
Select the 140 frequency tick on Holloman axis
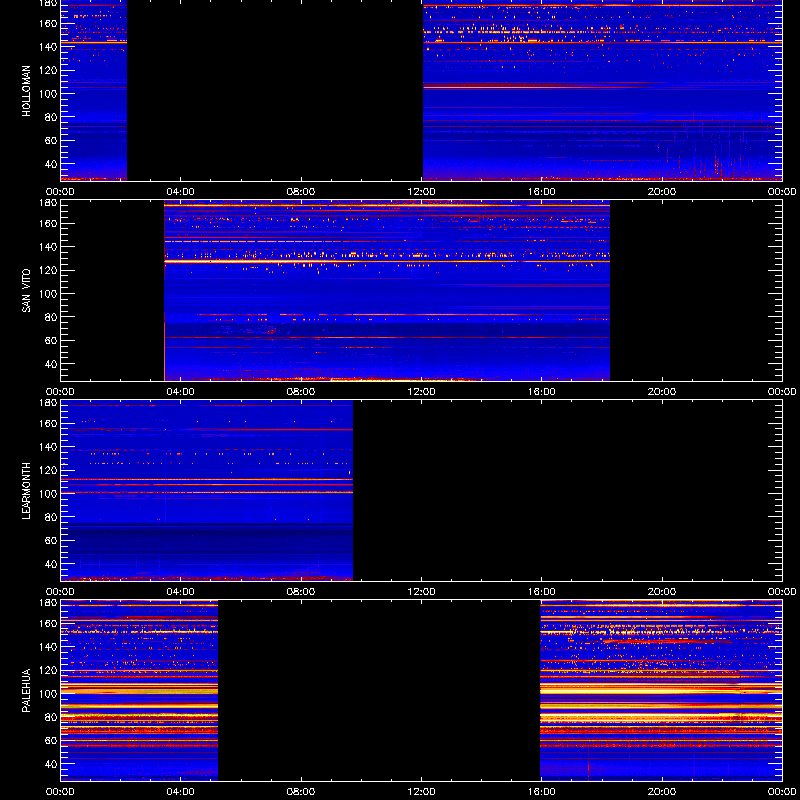[49, 47]
